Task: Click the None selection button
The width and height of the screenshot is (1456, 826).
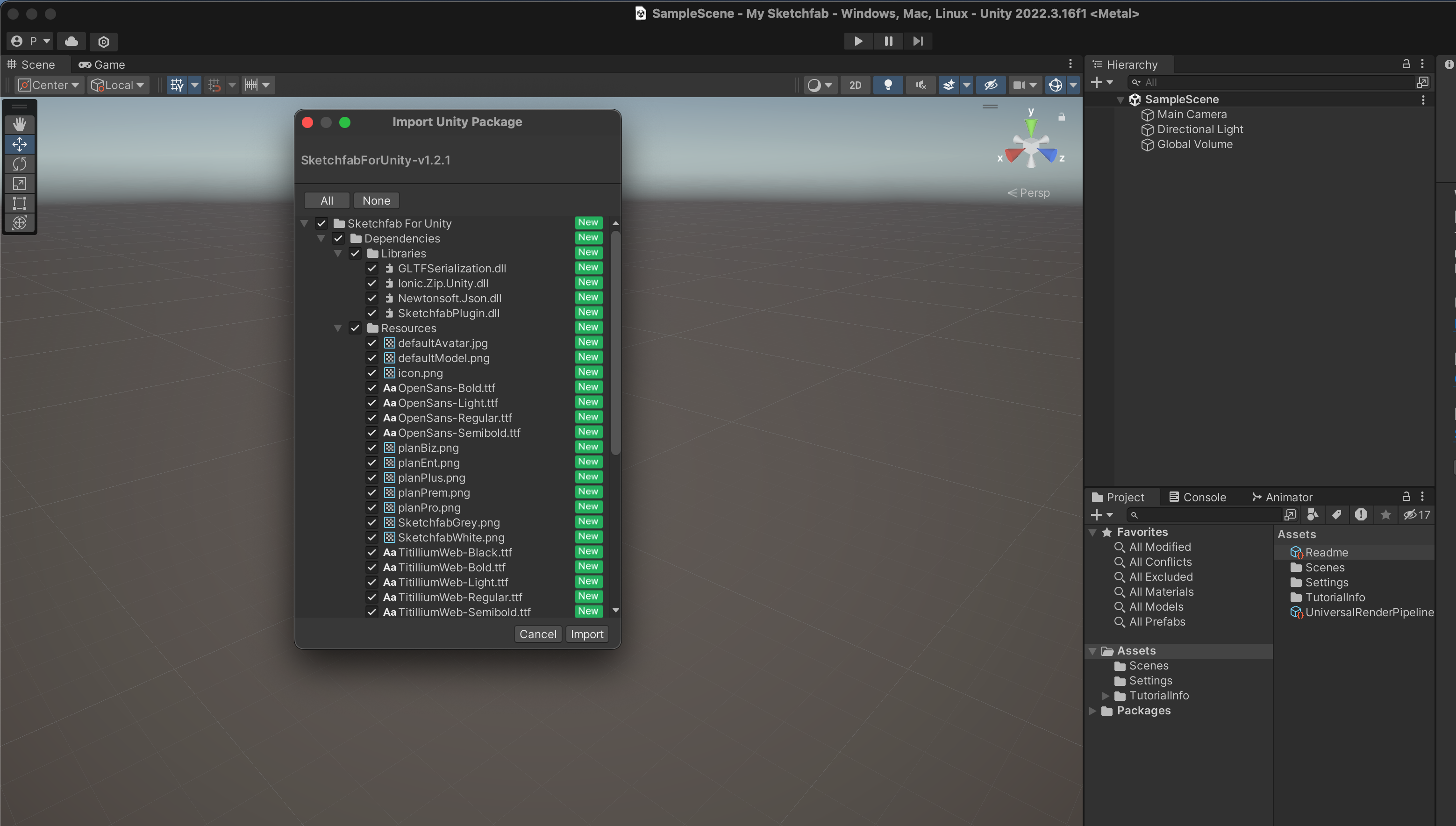Action: (x=376, y=201)
